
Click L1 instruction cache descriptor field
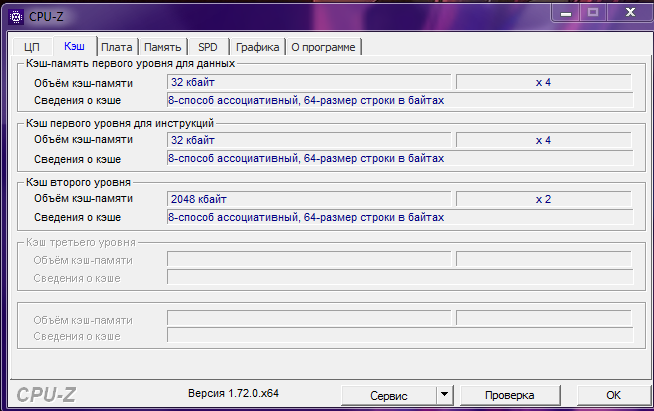tap(400, 158)
